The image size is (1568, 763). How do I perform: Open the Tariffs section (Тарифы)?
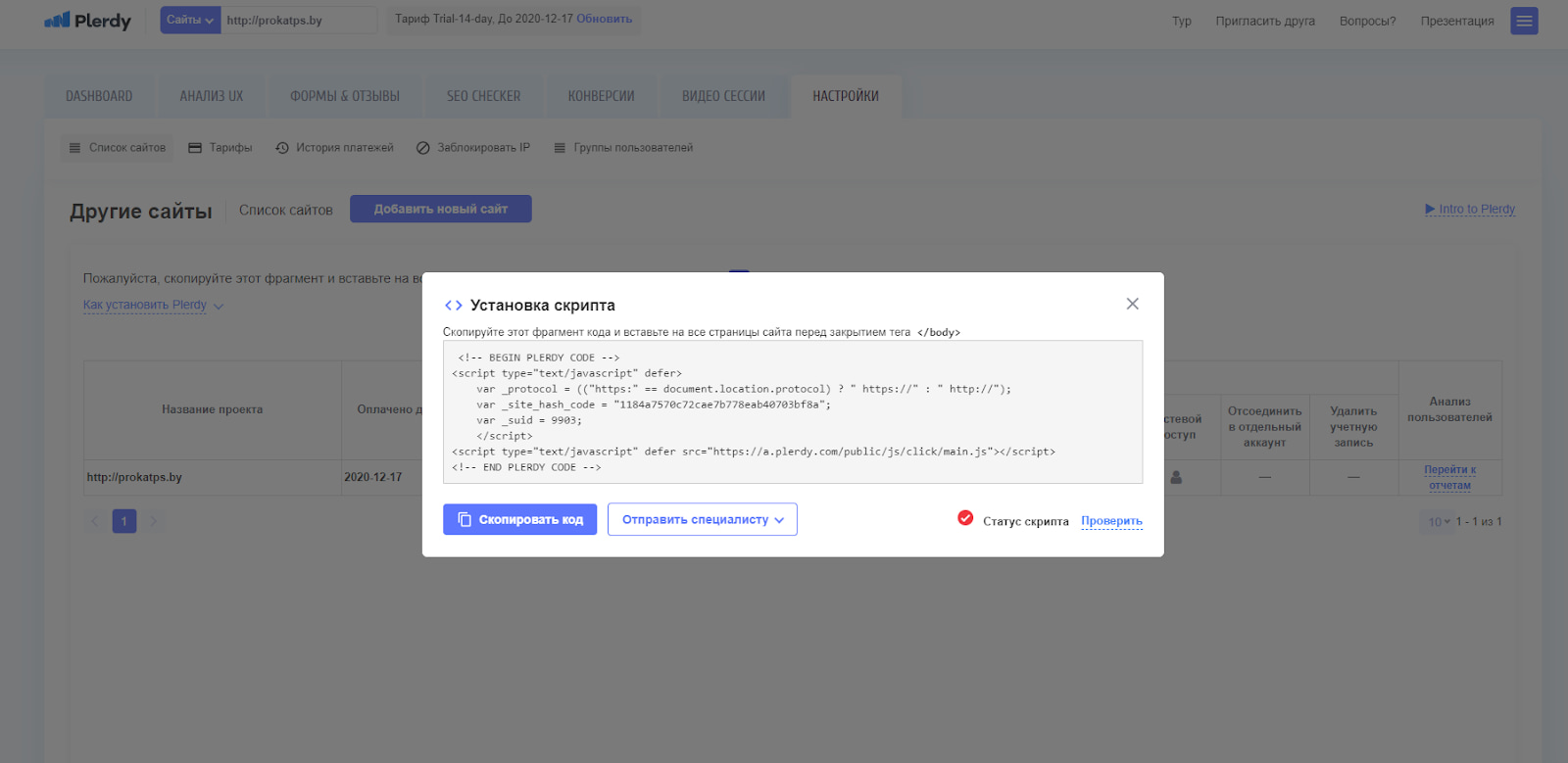[x=220, y=148]
